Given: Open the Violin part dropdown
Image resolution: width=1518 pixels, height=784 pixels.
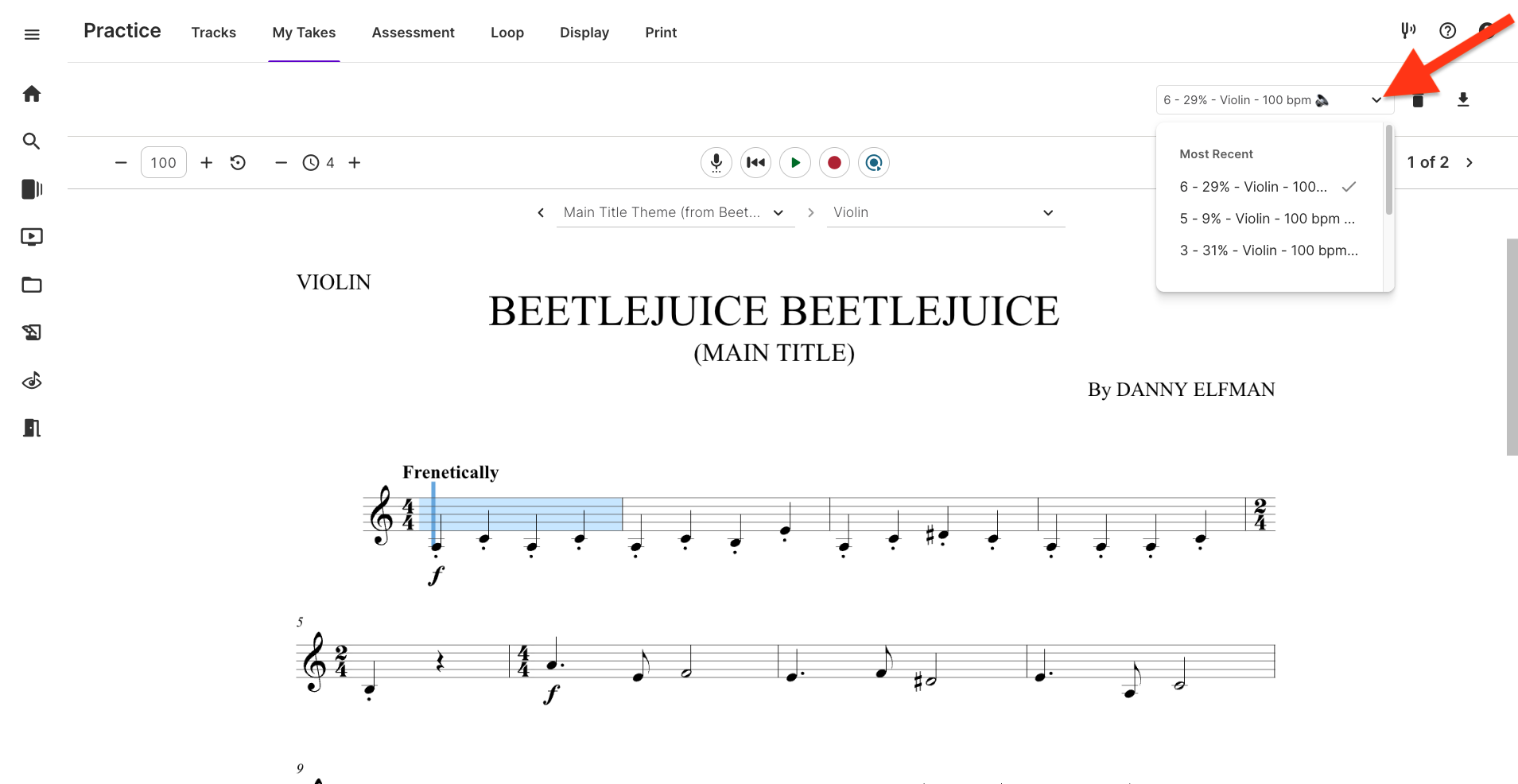Looking at the screenshot, I should (x=945, y=212).
